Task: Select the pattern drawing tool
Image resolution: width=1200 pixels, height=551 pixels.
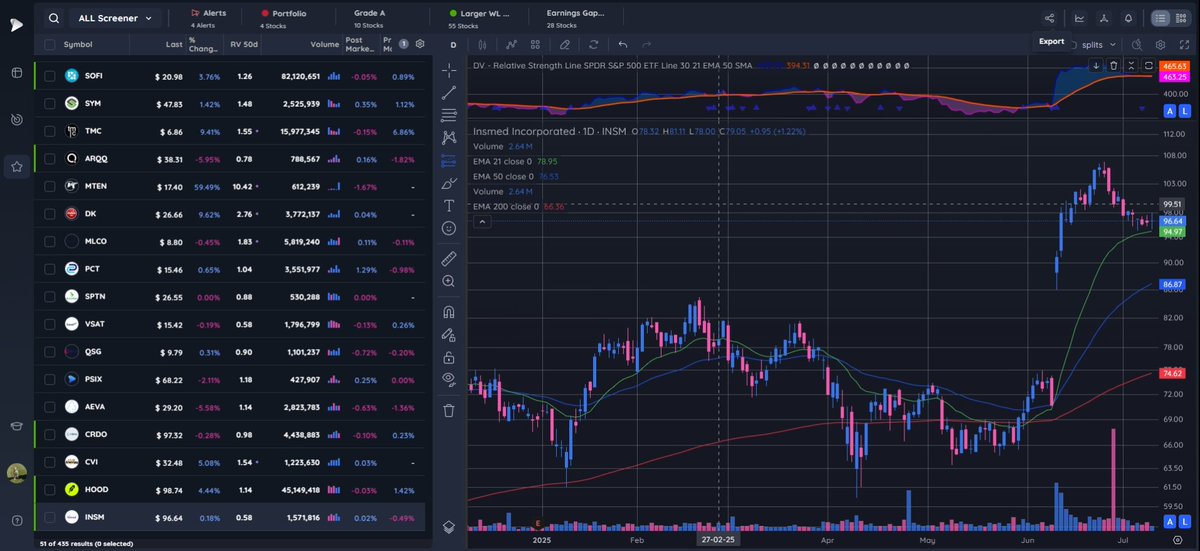Action: pyautogui.click(x=449, y=136)
